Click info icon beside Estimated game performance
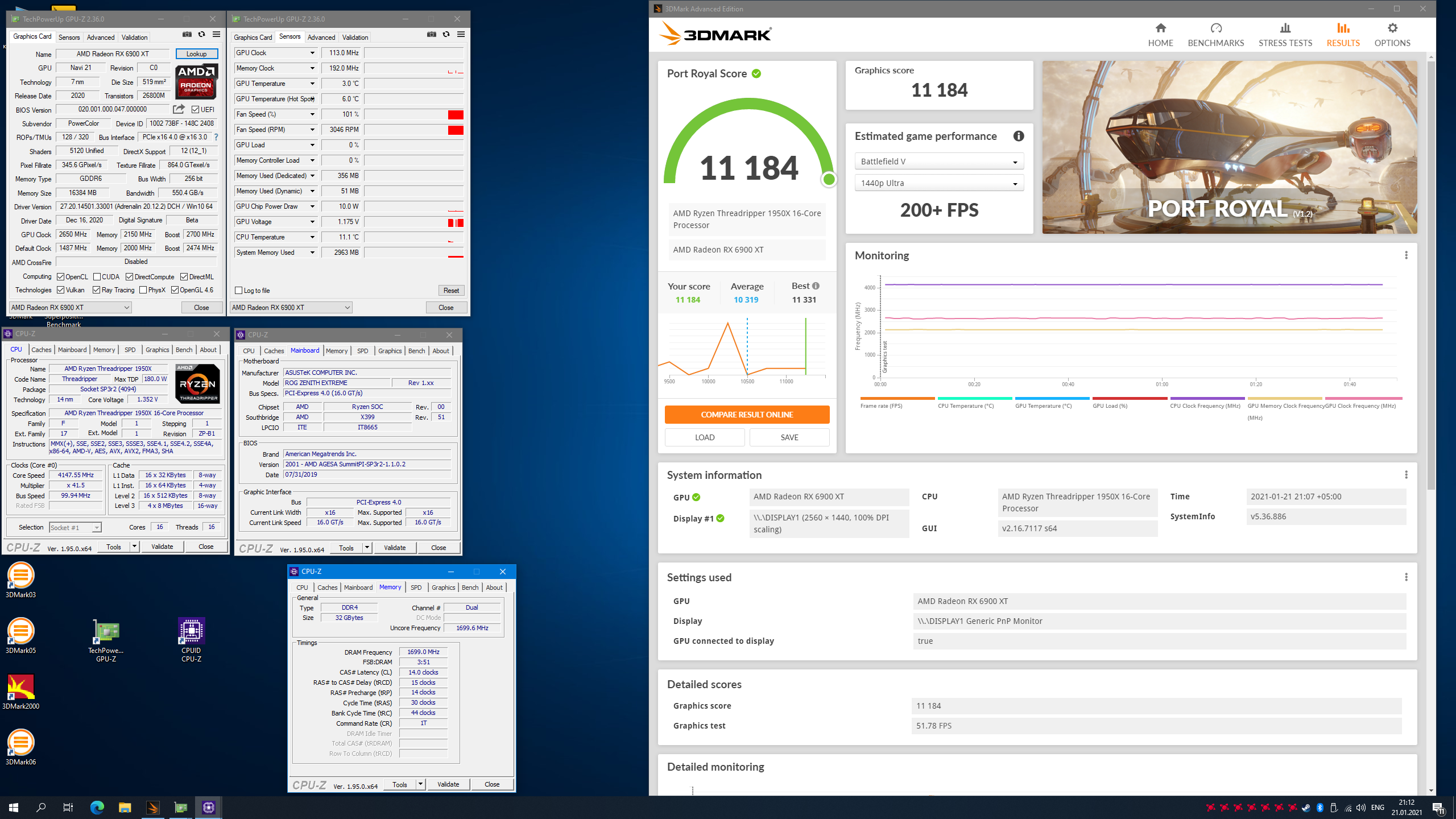Viewport: 1456px width, 819px height. (x=1018, y=136)
